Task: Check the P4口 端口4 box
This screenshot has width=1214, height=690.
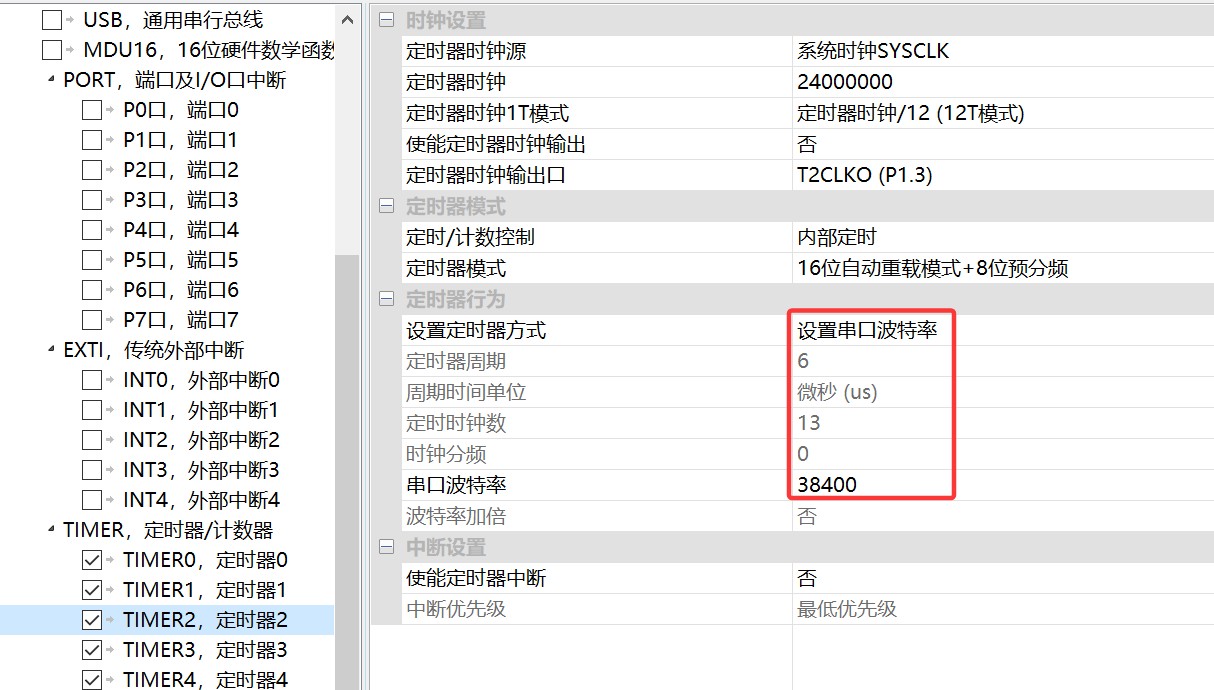Action: tap(92, 230)
